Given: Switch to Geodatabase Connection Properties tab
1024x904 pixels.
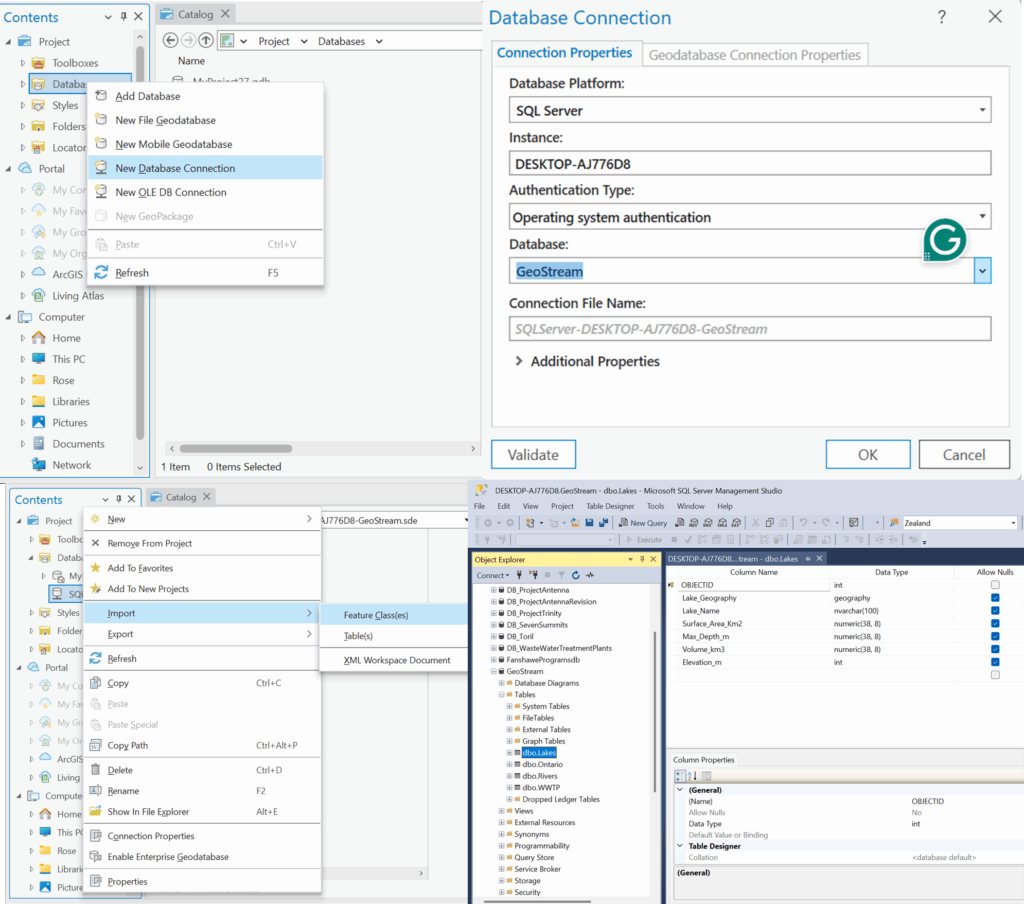Looking at the screenshot, I should coord(754,55).
